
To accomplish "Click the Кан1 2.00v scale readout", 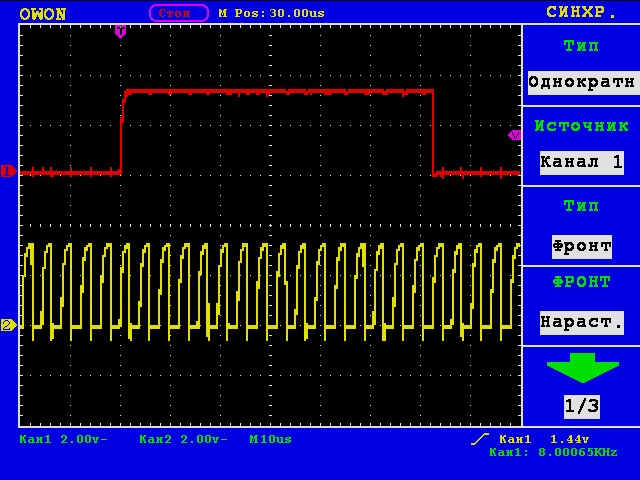I will 63,439.
